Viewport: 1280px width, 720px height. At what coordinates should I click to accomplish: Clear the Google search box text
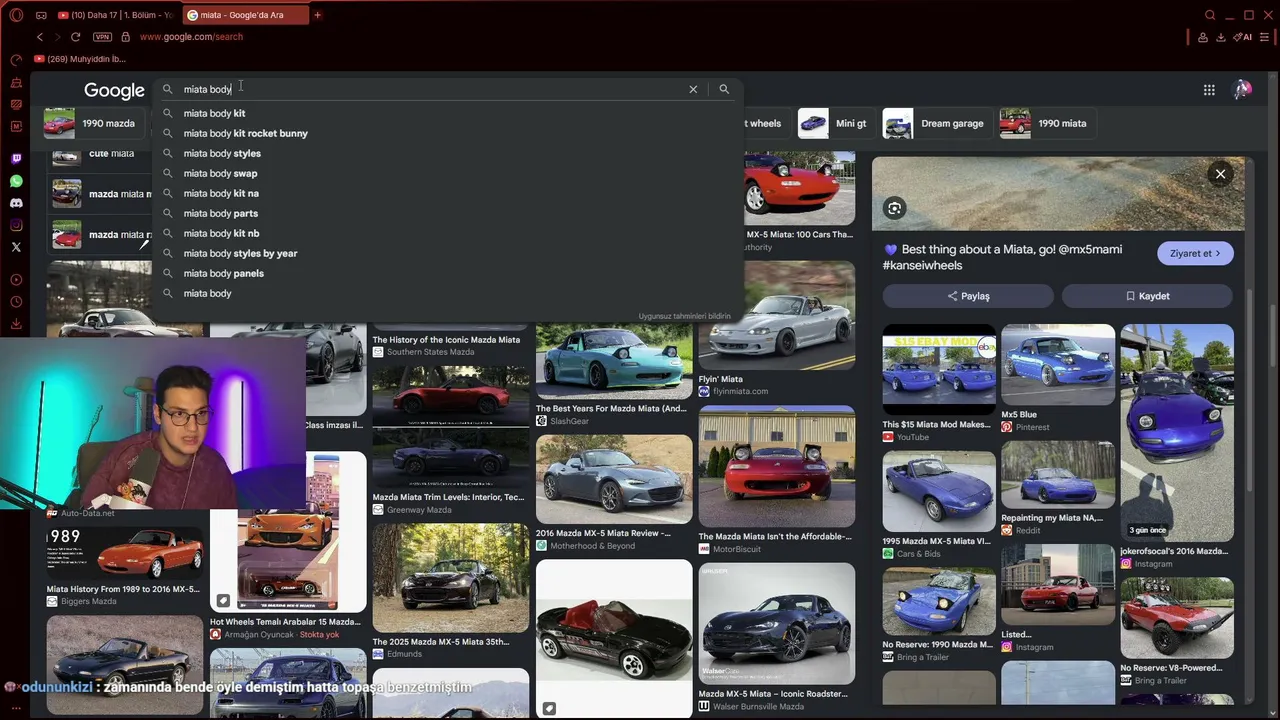(x=693, y=89)
